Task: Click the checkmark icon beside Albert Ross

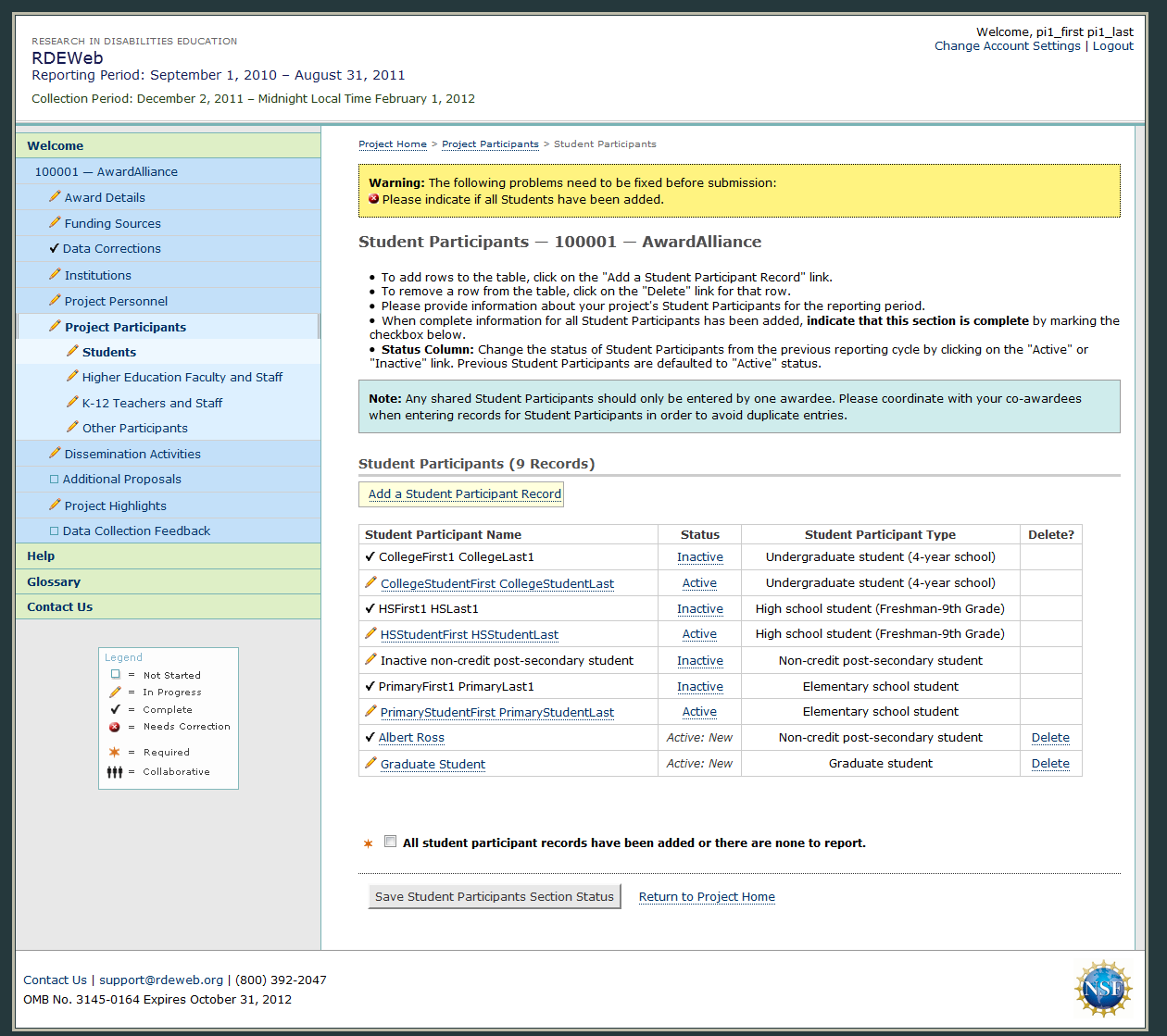Action: tap(370, 738)
